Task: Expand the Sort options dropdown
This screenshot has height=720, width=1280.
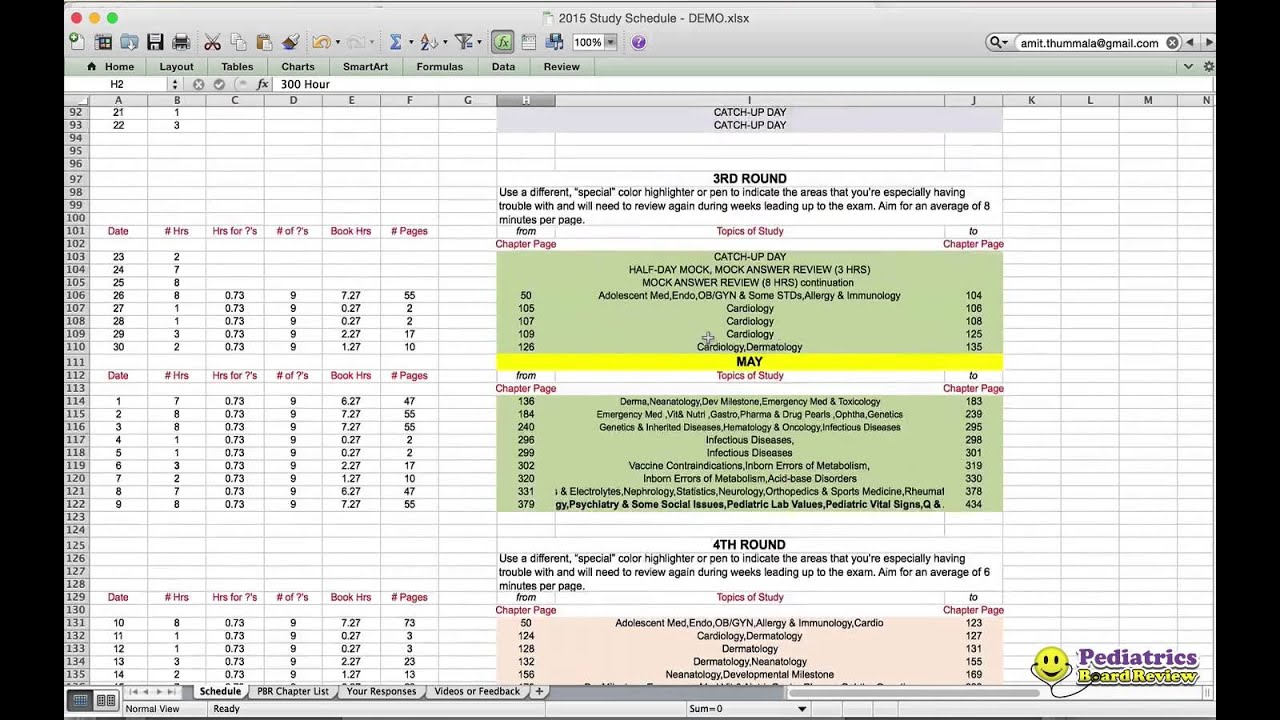Action: point(444,43)
